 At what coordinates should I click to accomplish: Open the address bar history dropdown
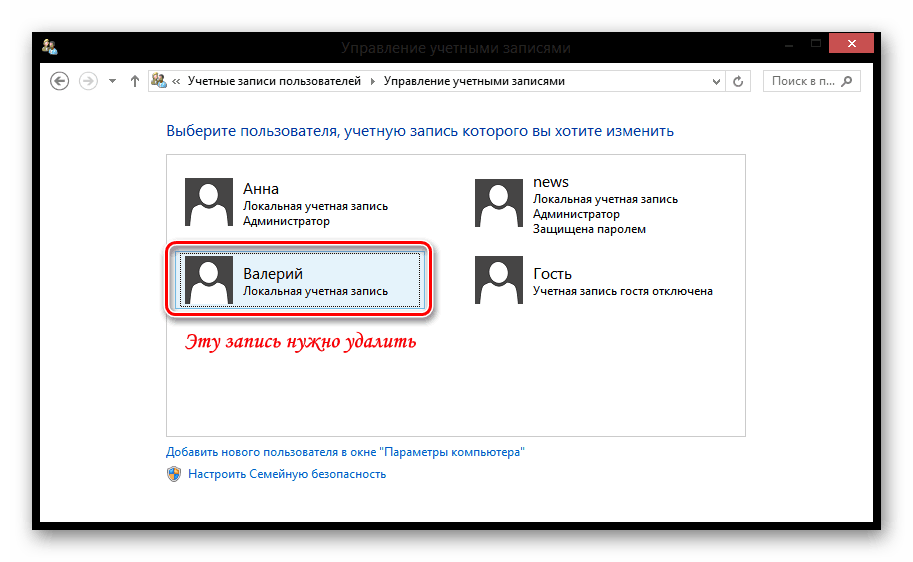(x=716, y=82)
